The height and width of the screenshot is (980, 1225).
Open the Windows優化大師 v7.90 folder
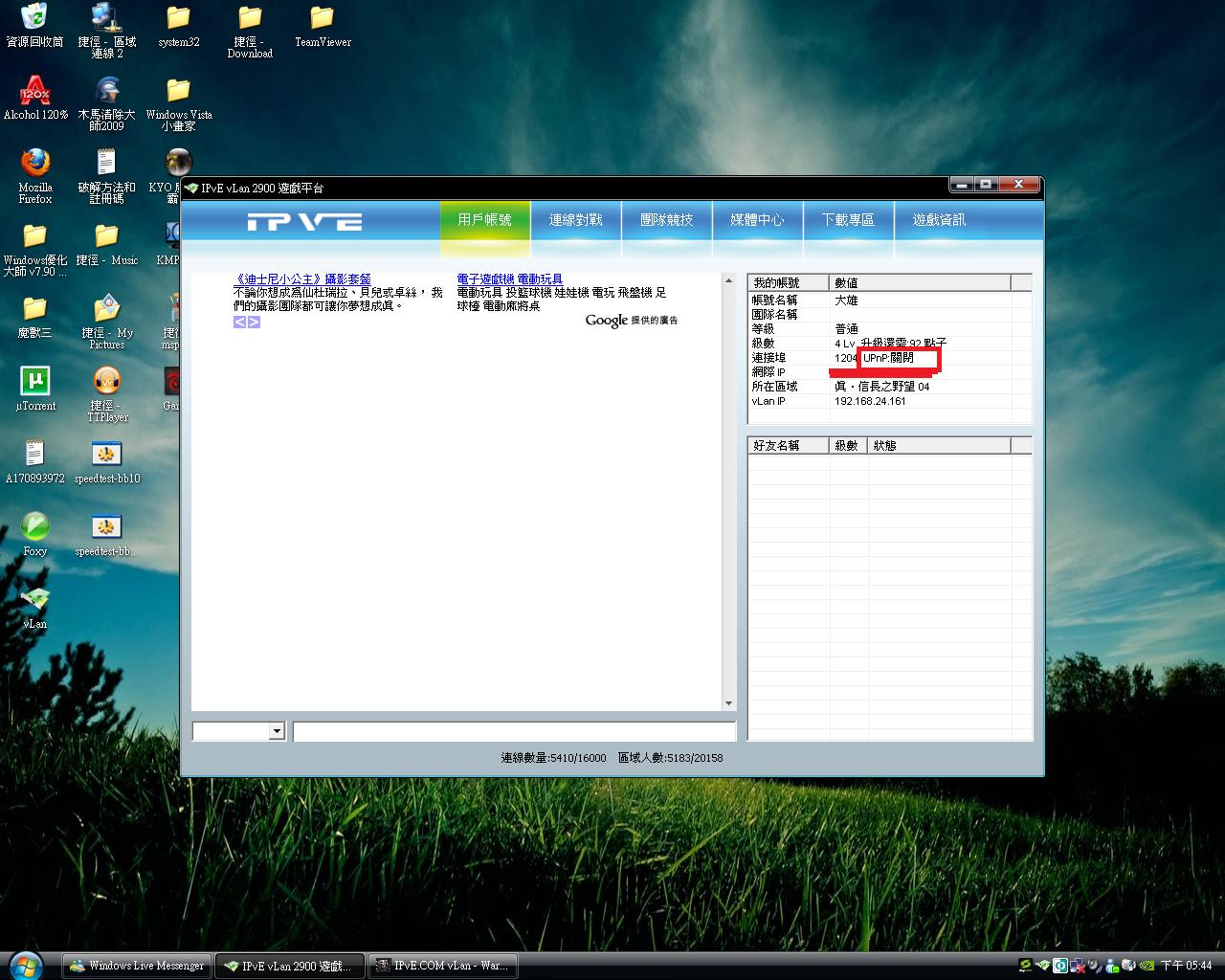click(x=35, y=249)
